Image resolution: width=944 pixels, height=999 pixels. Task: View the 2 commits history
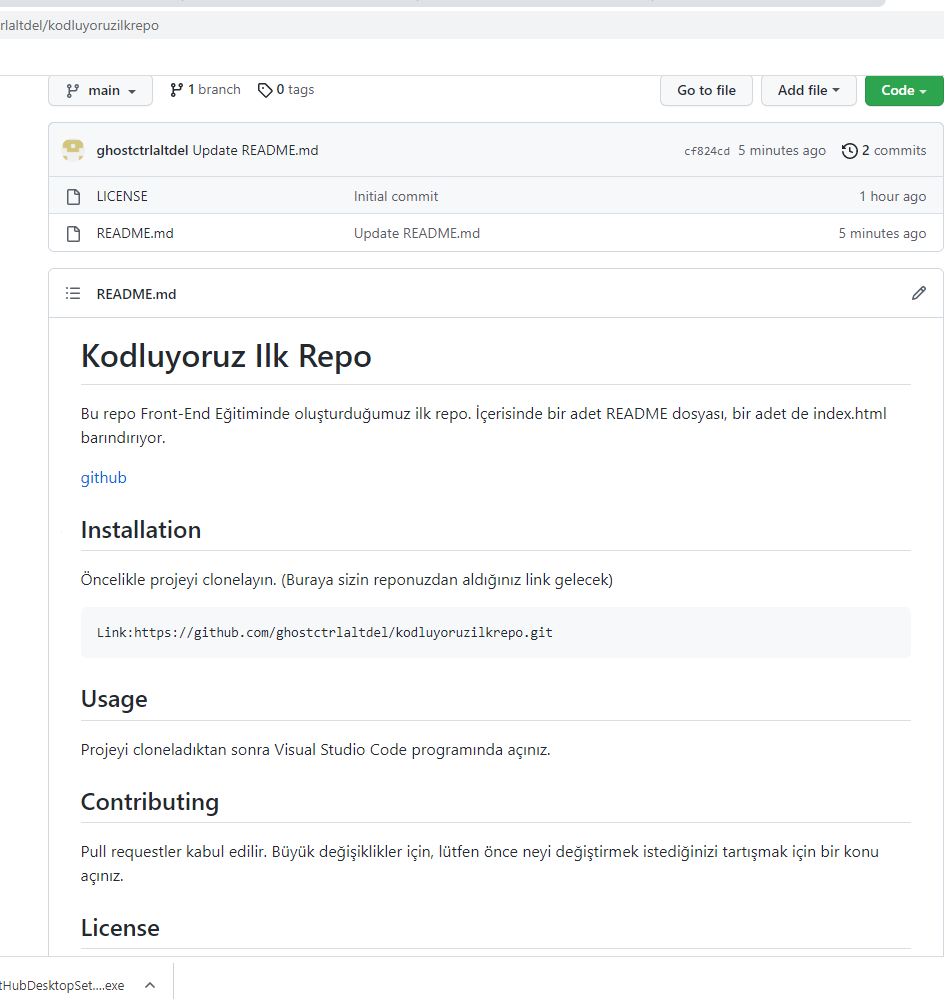coord(883,150)
